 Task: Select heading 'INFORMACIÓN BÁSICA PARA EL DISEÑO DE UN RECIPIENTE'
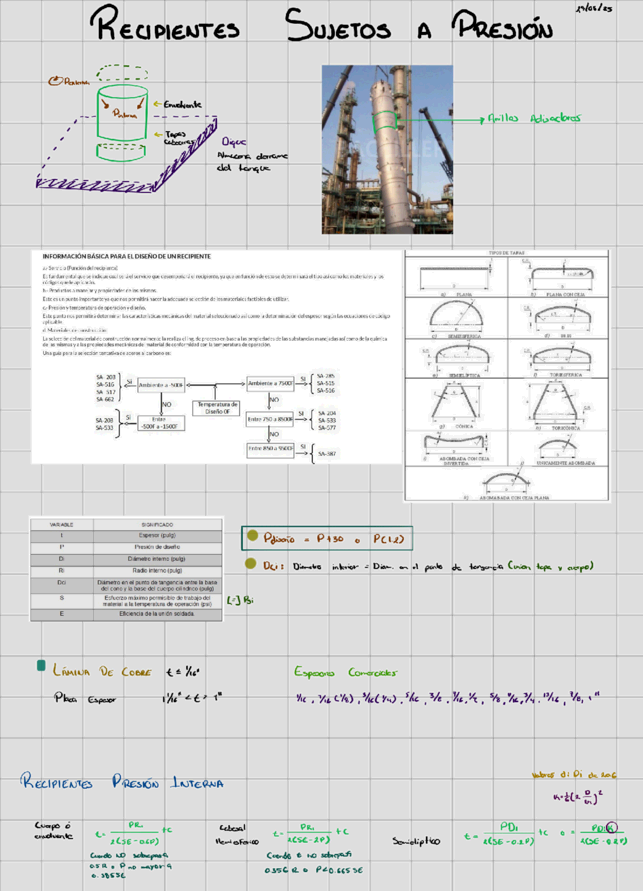[127, 256]
